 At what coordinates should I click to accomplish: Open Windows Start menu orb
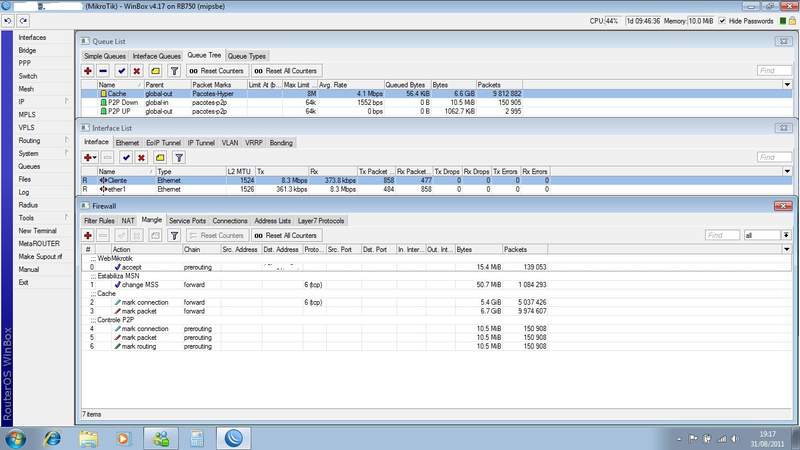pyautogui.click(x=16, y=438)
